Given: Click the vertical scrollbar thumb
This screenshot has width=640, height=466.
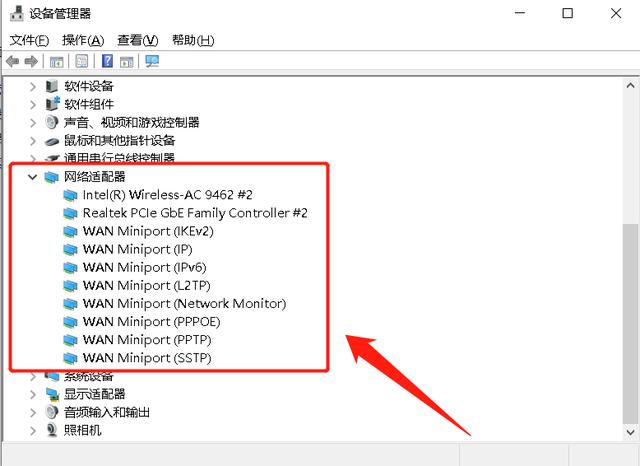Looking at the screenshot, I should click(x=630, y=324).
